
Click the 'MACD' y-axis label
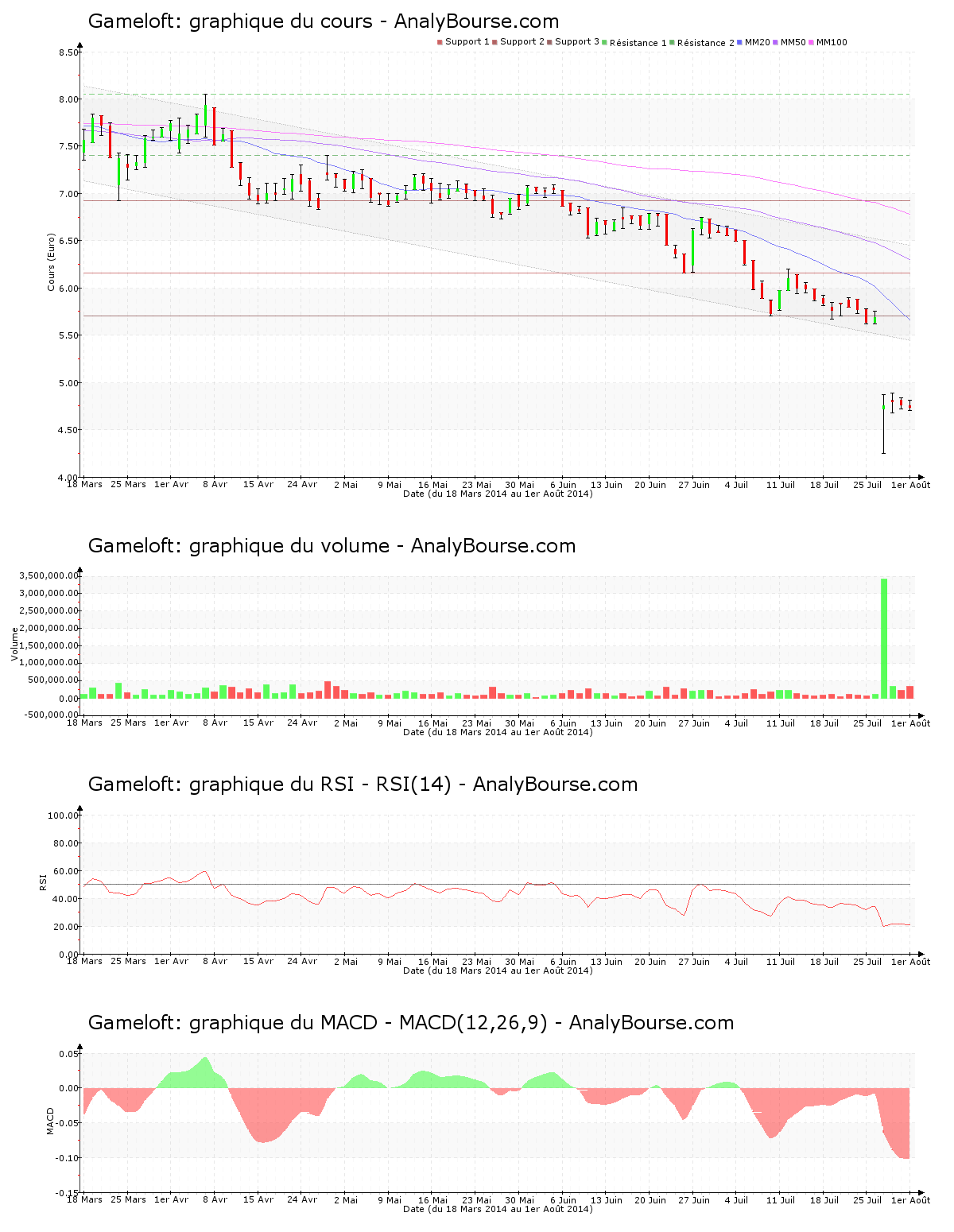(51, 1121)
